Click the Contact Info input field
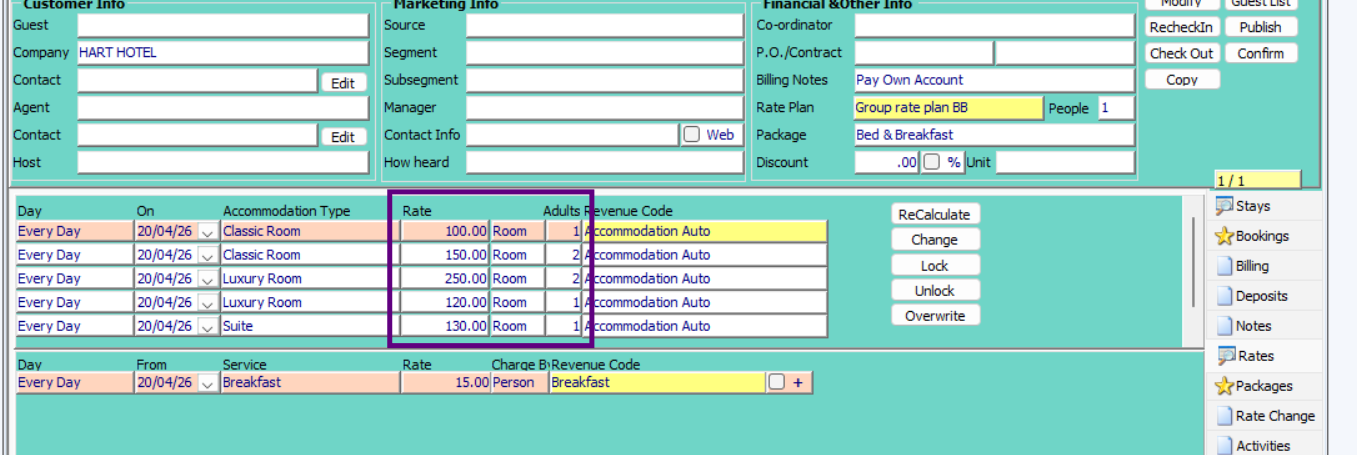Image resolution: width=1357 pixels, height=455 pixels. pyautogui.click(x=572, y=134)
